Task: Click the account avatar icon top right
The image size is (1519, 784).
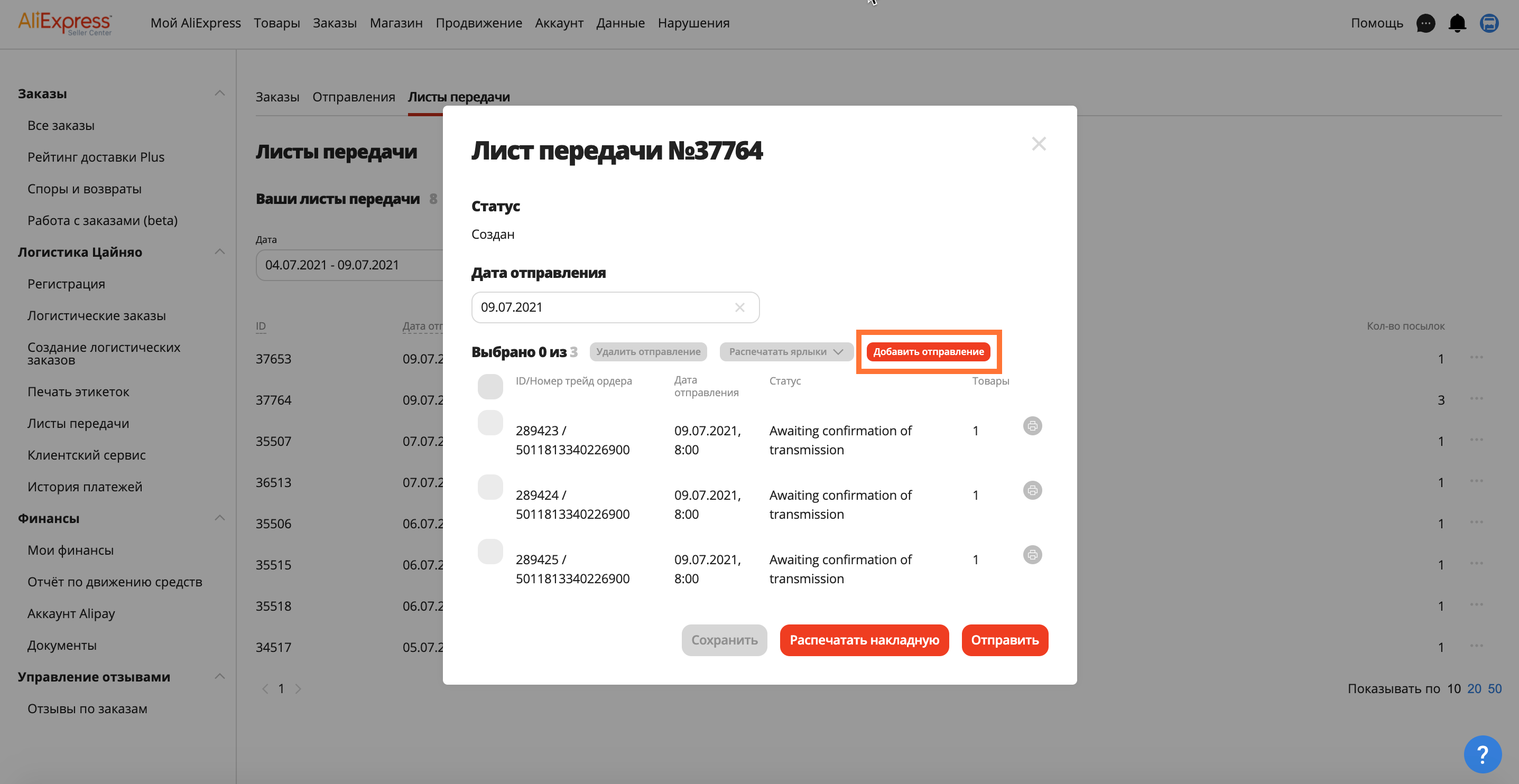Action: pyautogui.click(x=1491, y=22)
